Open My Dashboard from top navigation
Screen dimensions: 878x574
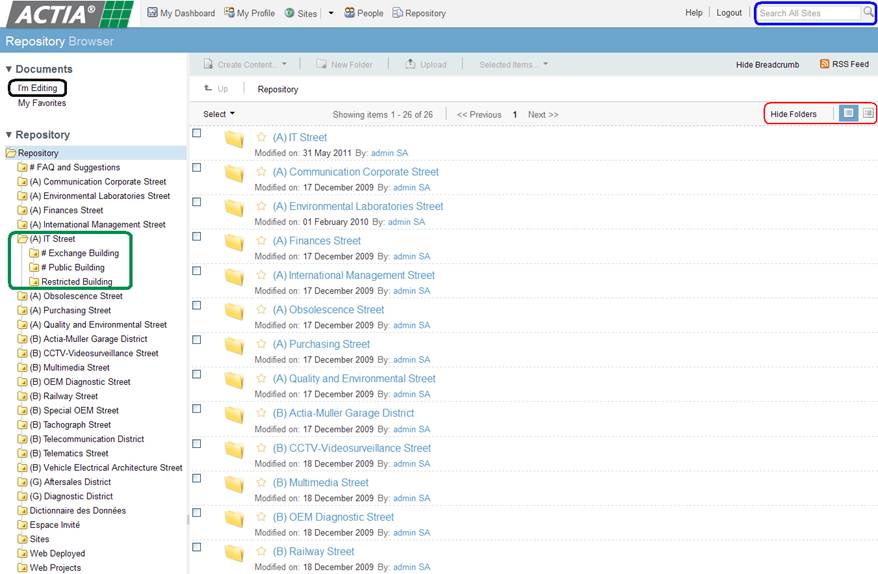point(181,13)
